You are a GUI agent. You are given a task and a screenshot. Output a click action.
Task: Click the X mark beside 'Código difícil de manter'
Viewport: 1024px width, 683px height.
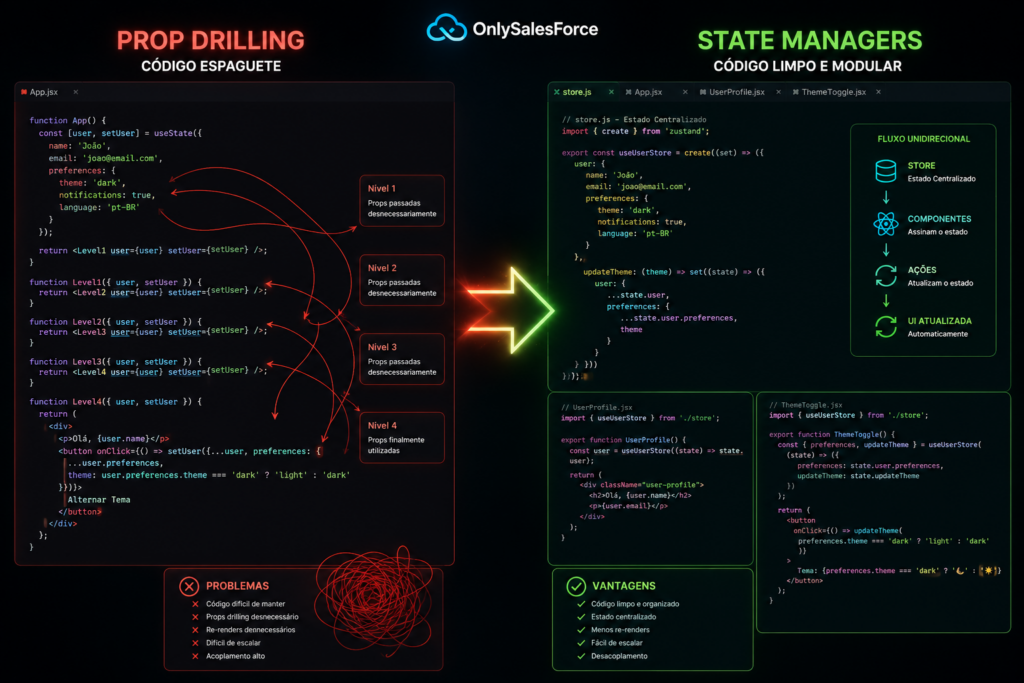pyautogui.click(x=195, y=604)
